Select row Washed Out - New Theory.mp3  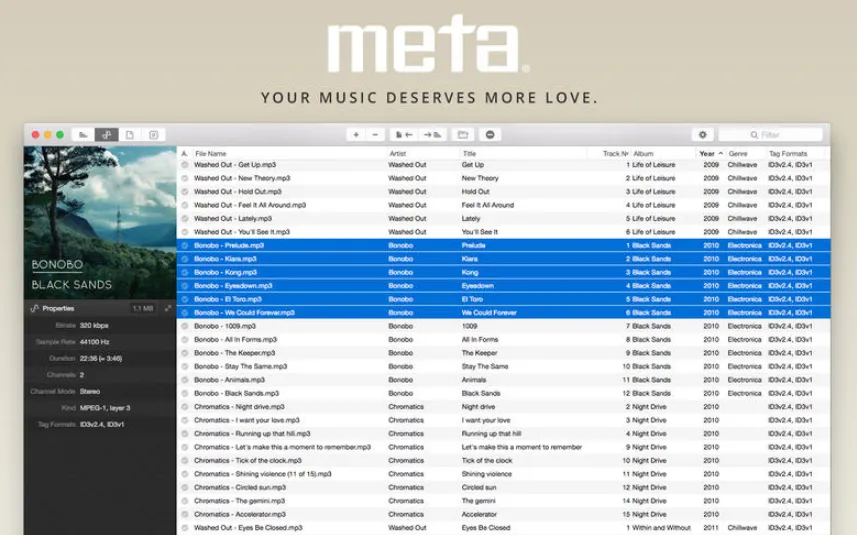click(503, 178)
